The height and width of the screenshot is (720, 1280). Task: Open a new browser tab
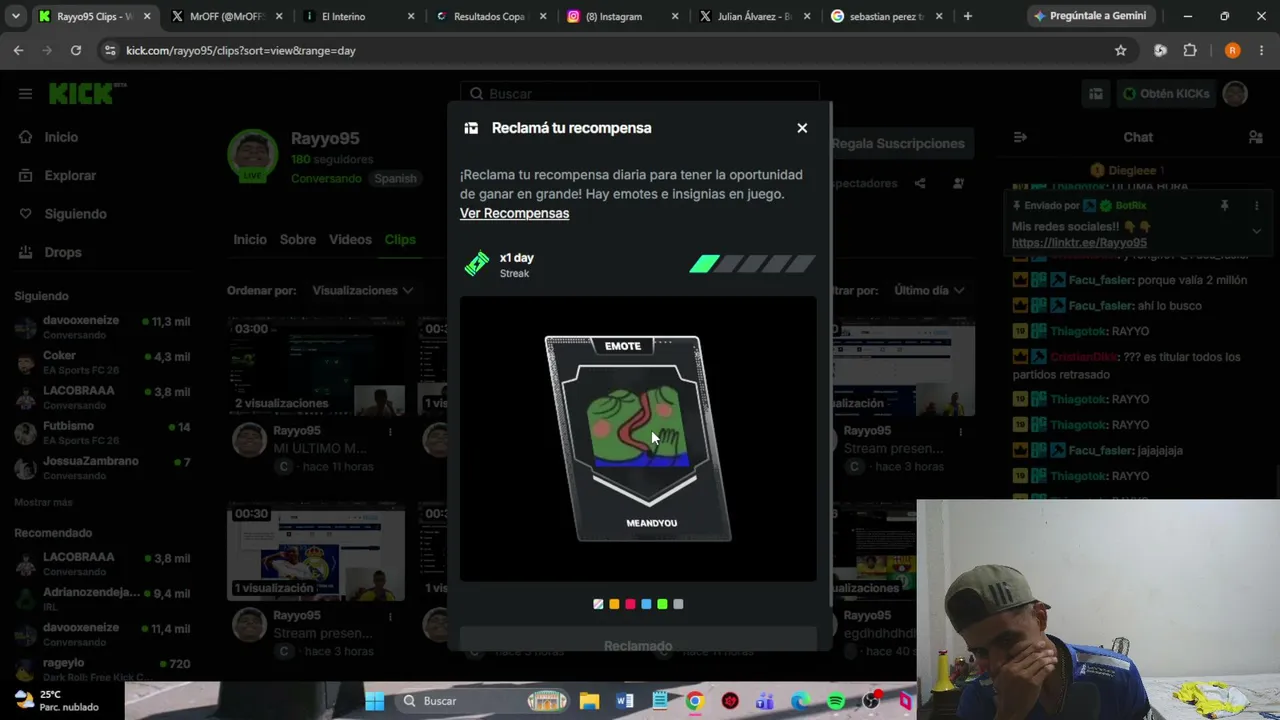(x=967, y=16)
